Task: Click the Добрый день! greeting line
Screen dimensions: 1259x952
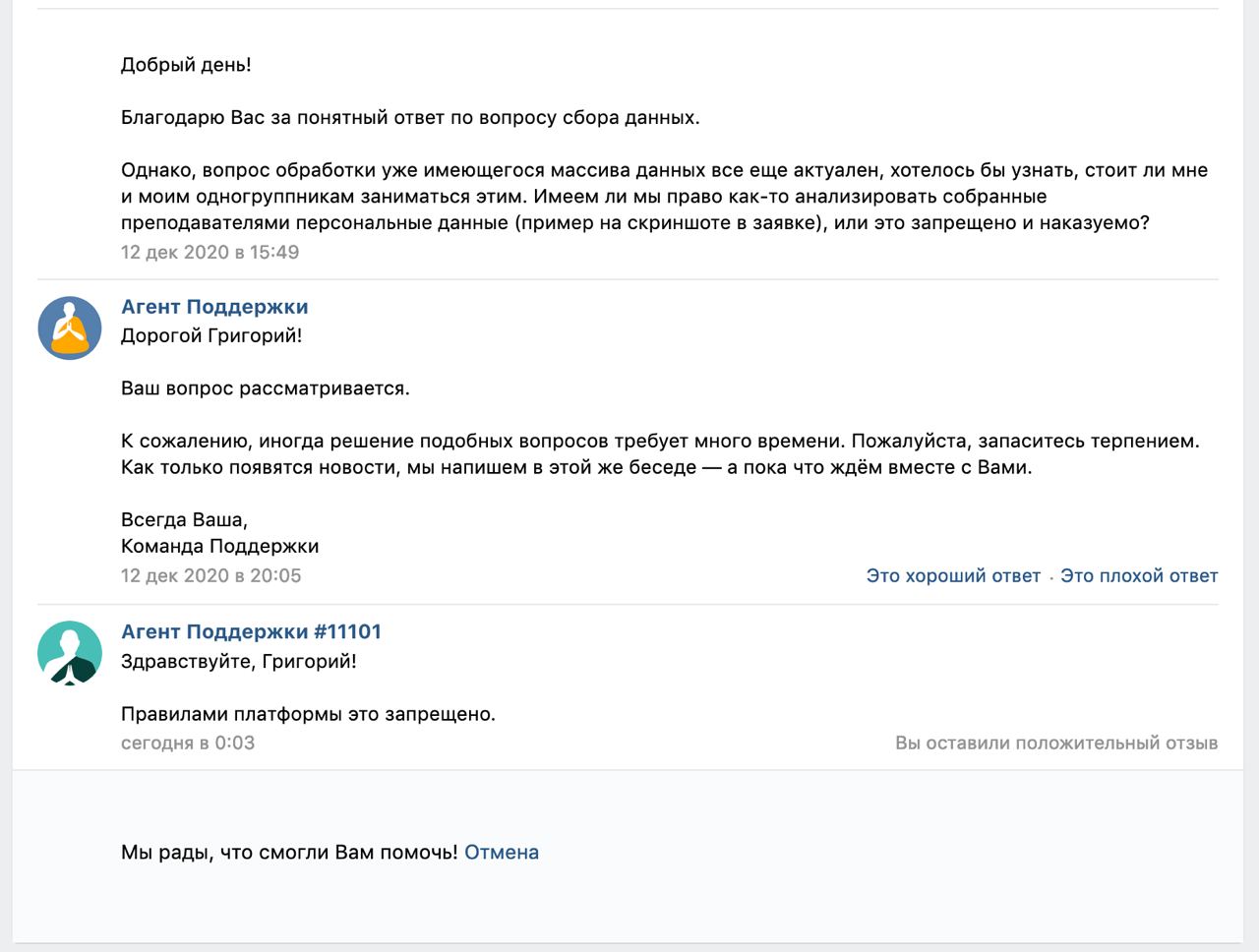Action: pos(186,65)
